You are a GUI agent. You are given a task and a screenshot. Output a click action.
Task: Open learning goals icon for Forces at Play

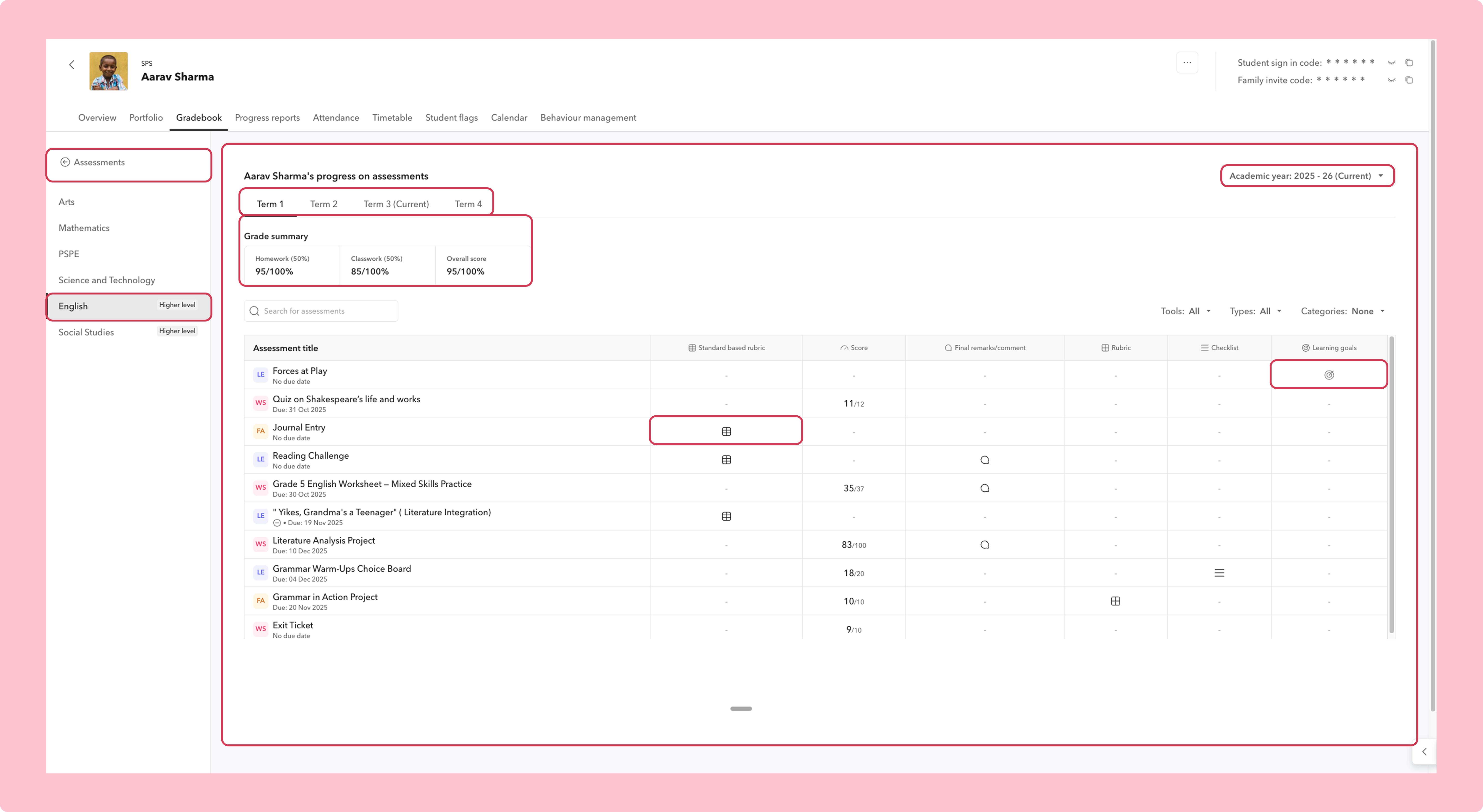(1329, 375)
